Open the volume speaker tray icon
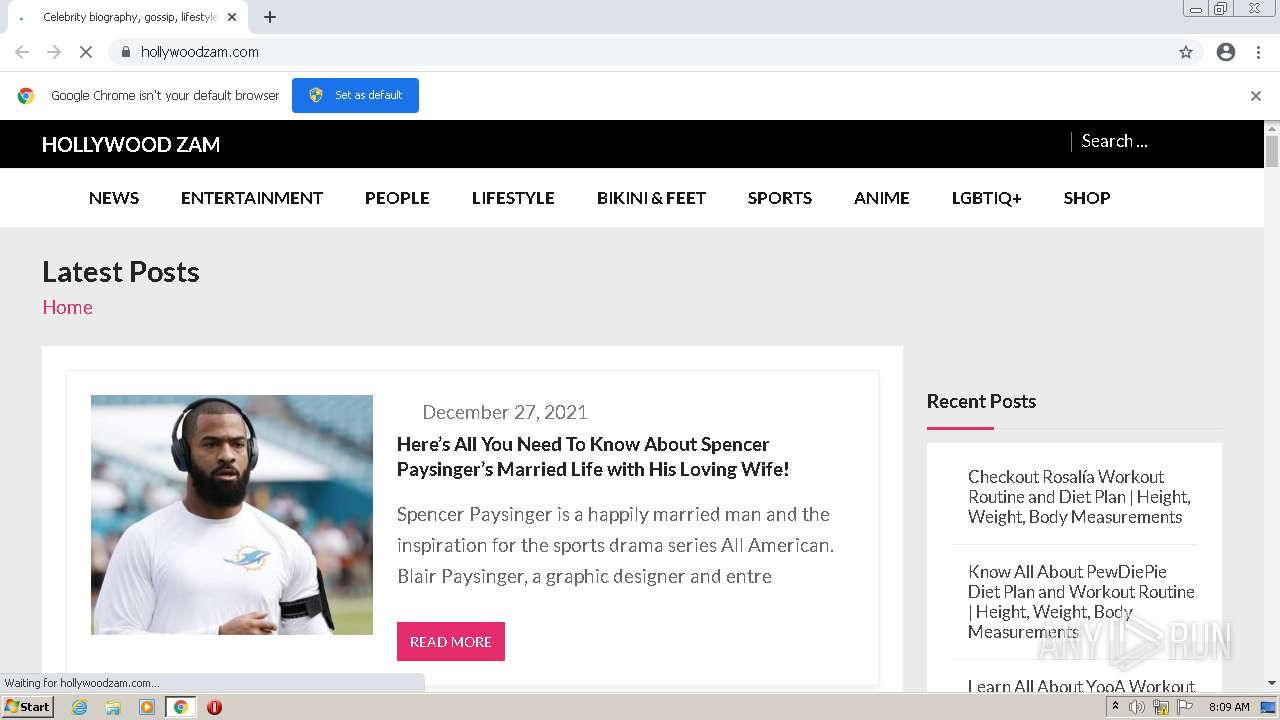1280x720 pixels. coord(1137,707)
